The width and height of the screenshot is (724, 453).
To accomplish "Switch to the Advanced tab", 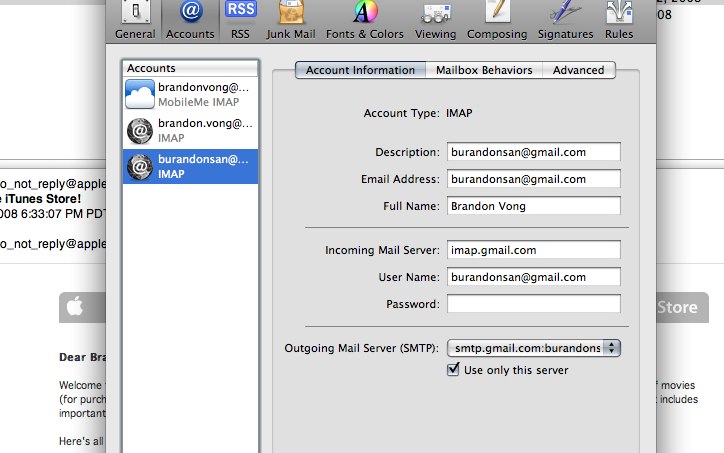I will pos(579,70).
